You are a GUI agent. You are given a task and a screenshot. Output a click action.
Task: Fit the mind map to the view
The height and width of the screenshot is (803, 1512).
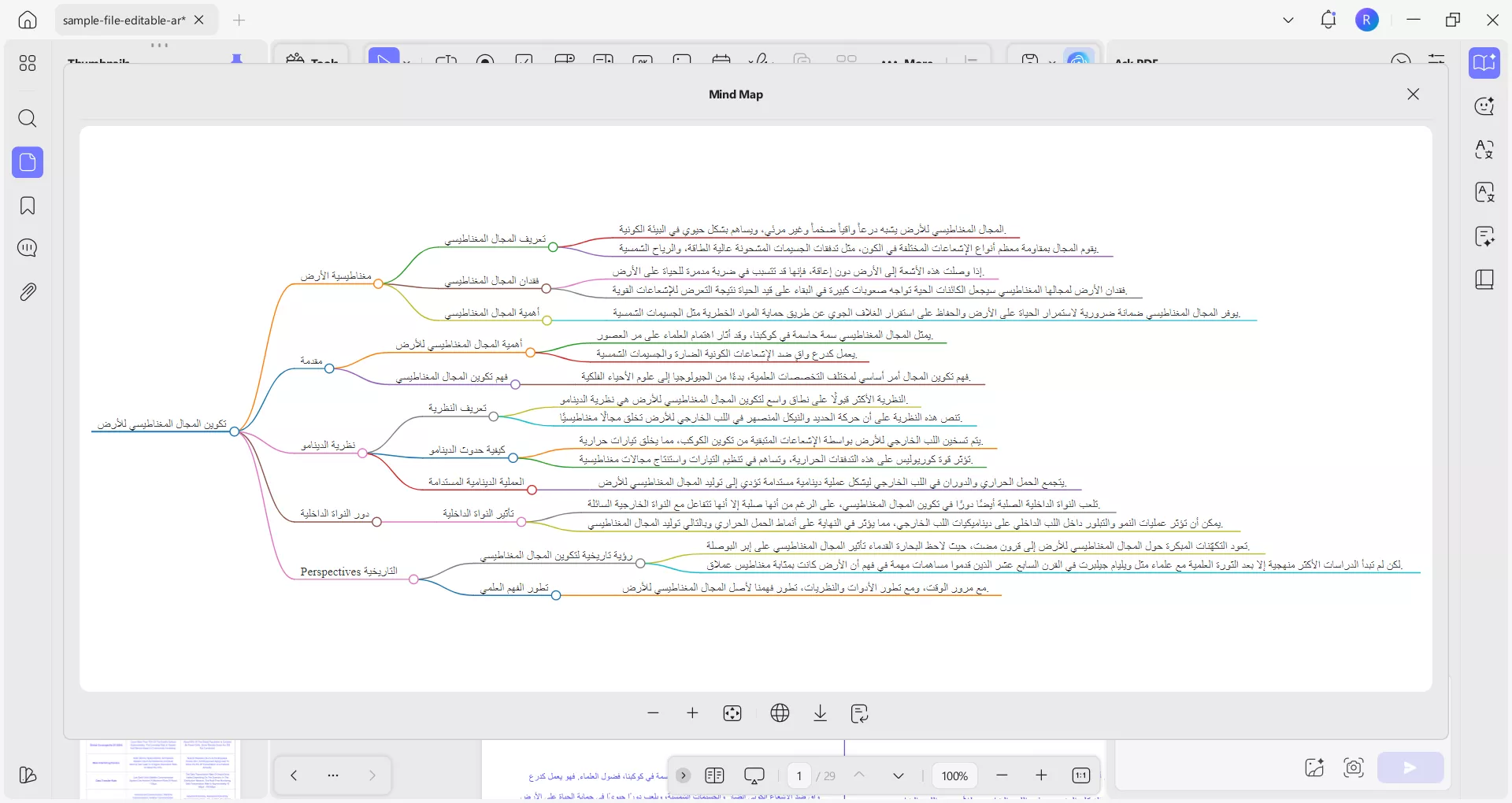click(x=732, y=713)
